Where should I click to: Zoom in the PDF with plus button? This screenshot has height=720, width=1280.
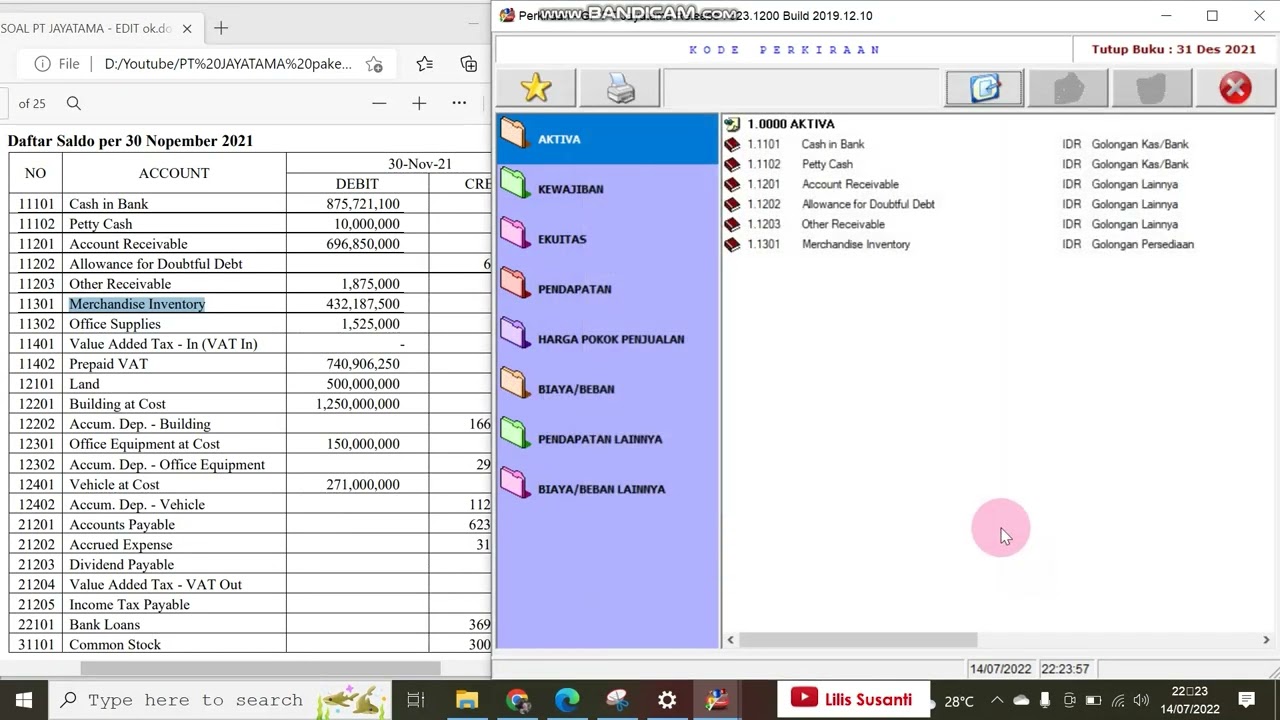[x=419, y=103]
